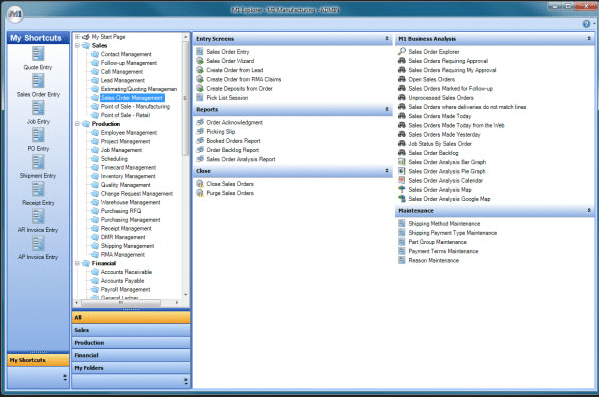
Task: Collapse the Entry Screens section
Action: [x=387, y=39]
